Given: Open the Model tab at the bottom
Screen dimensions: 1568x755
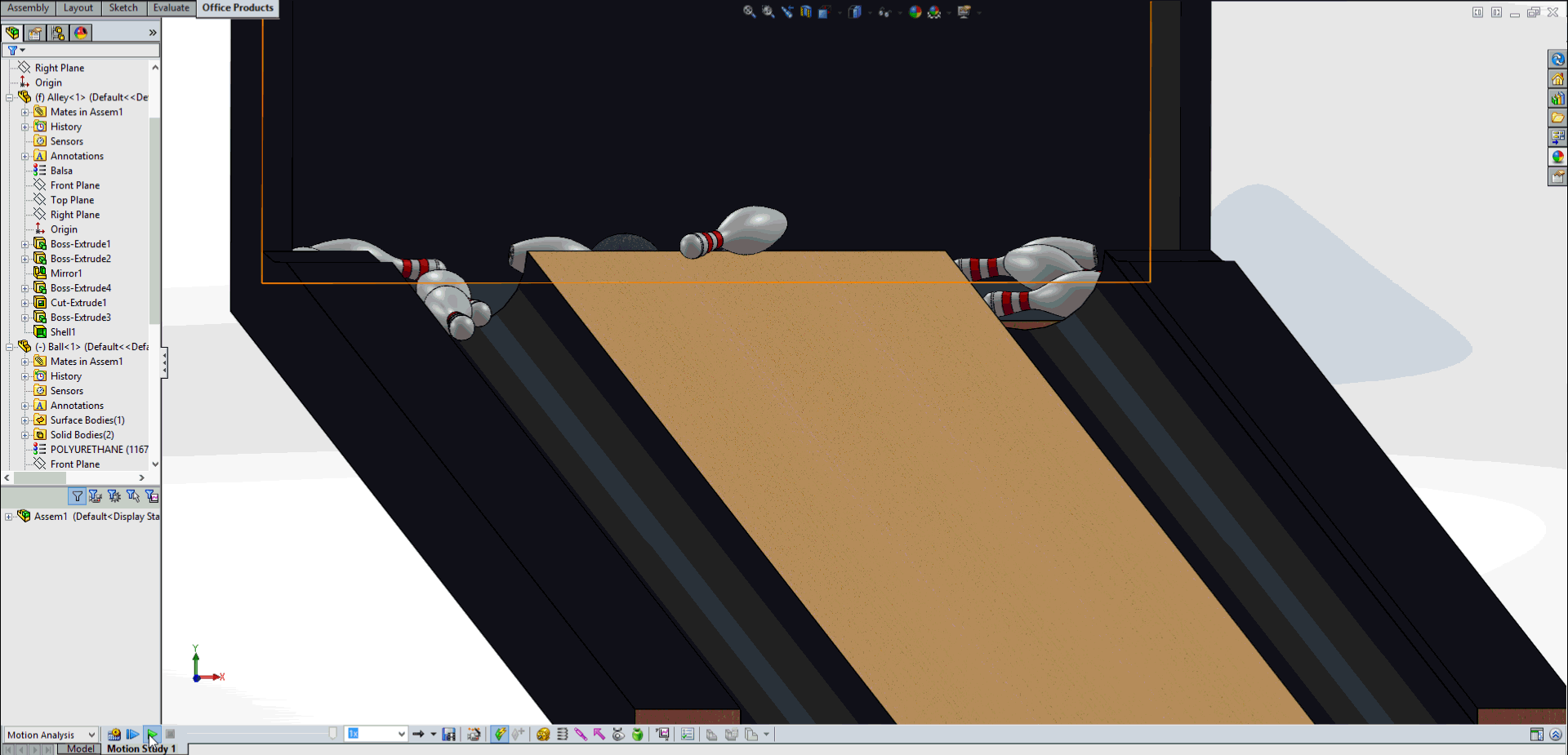Looking at the screenshot, I should pos(79,748).
